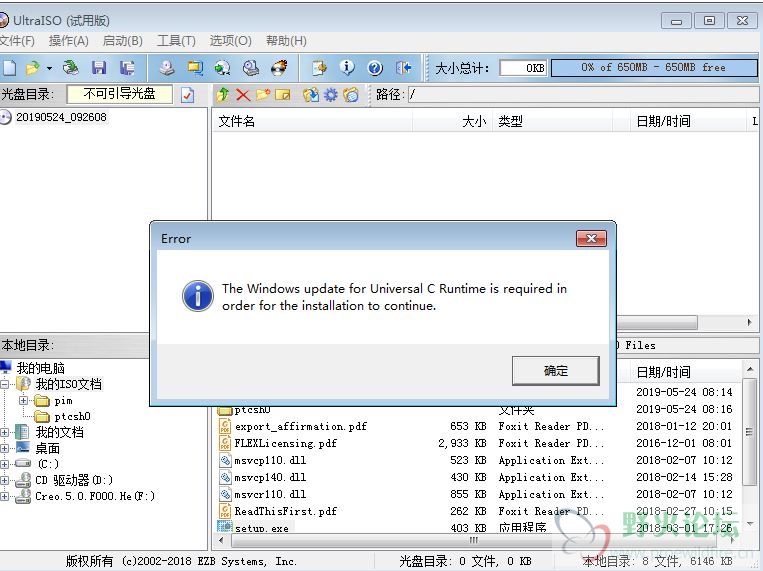Select ReadThisFirst.pdf in local list
Viewport: 763px width, 571px height.
point(286,512)
